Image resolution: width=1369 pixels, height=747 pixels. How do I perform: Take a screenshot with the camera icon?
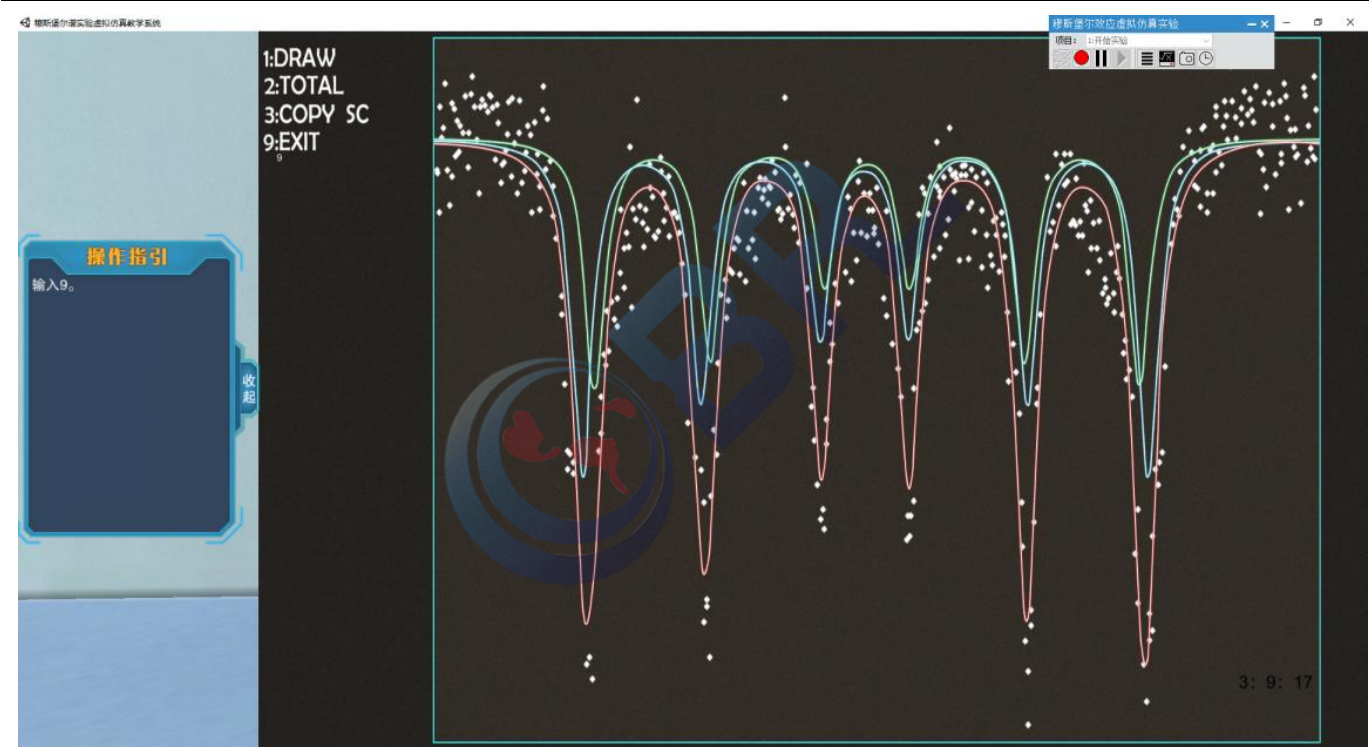click(1187, 59)
